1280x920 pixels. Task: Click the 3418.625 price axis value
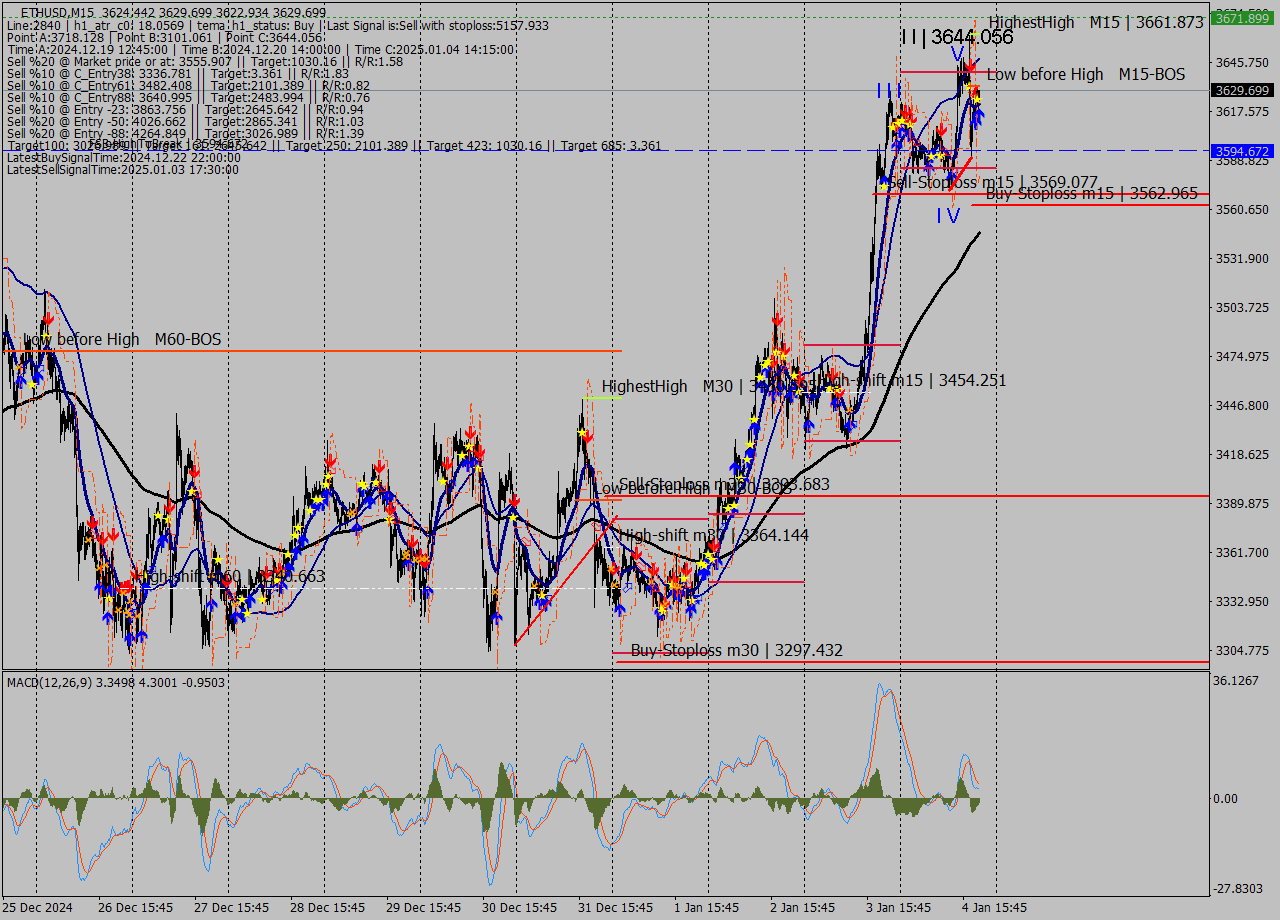[x=1241, y=454]
